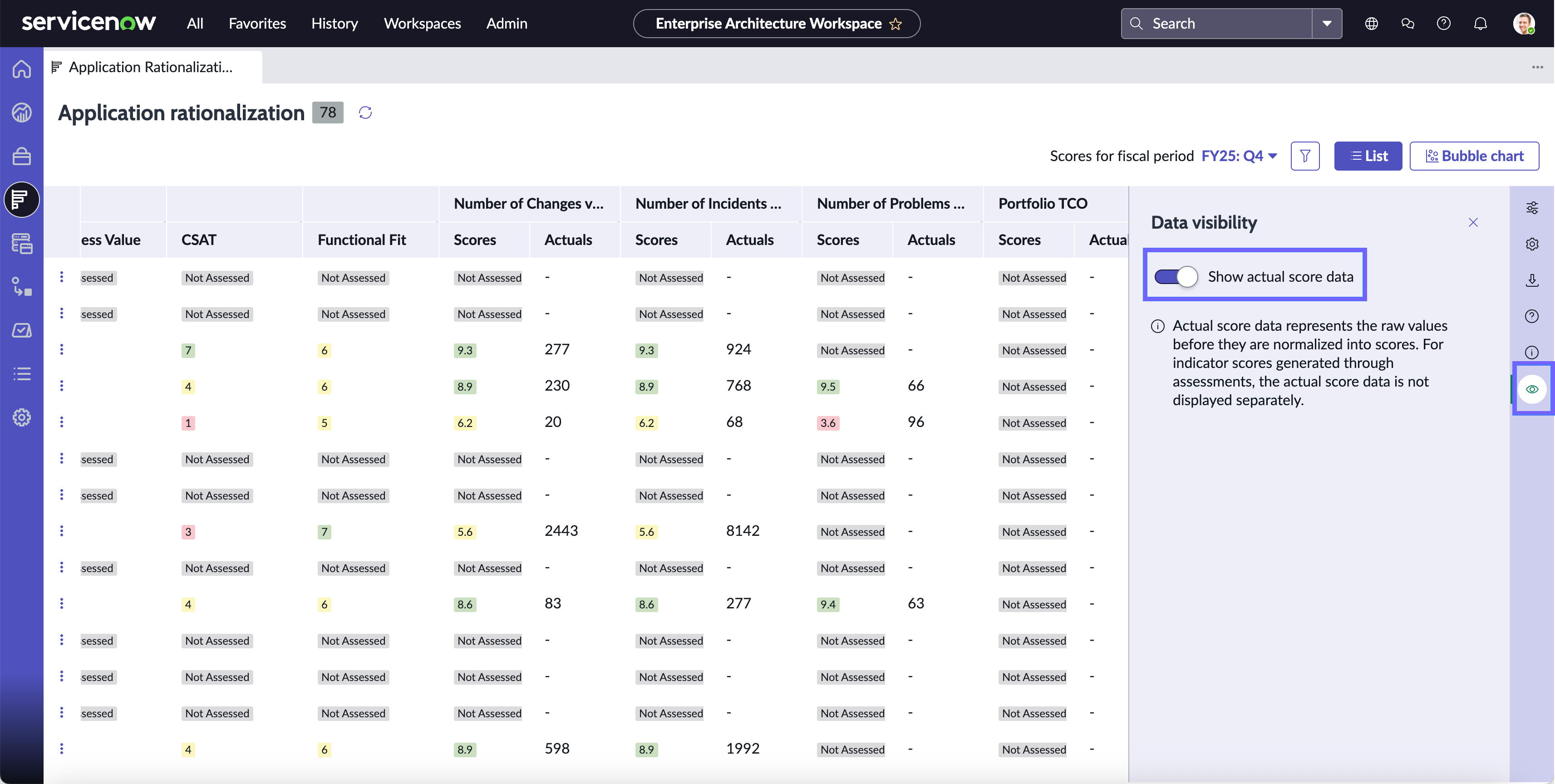Open the gear settings icon in the right rail
Viewport: 1555px width, 784px height.
pos(1532,244)
